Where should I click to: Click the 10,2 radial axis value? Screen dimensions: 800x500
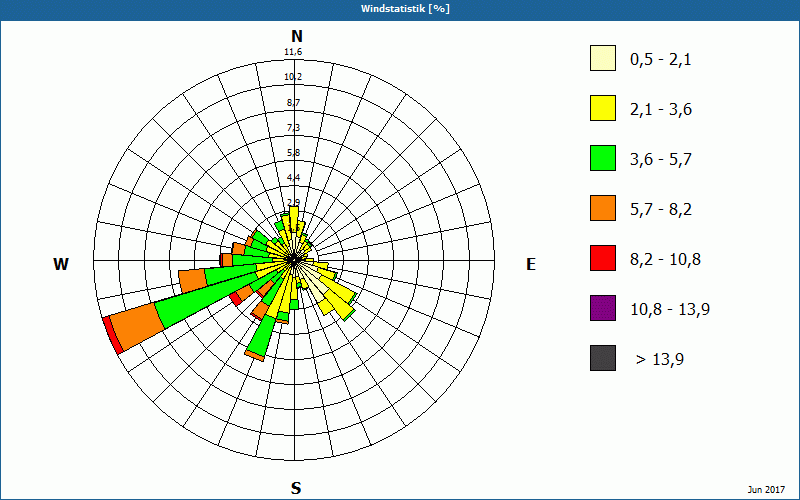(293, 77)
